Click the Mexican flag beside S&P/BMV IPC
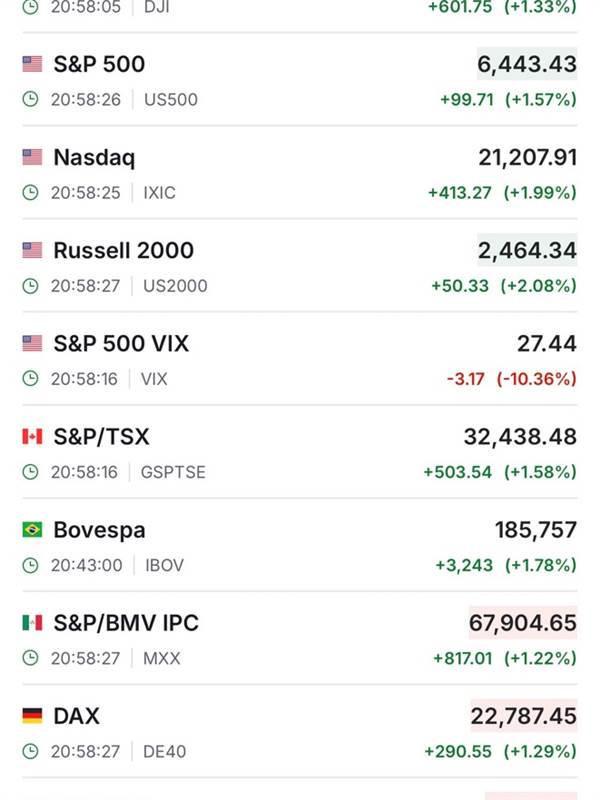The image size is (600, 800). [32, 622]
